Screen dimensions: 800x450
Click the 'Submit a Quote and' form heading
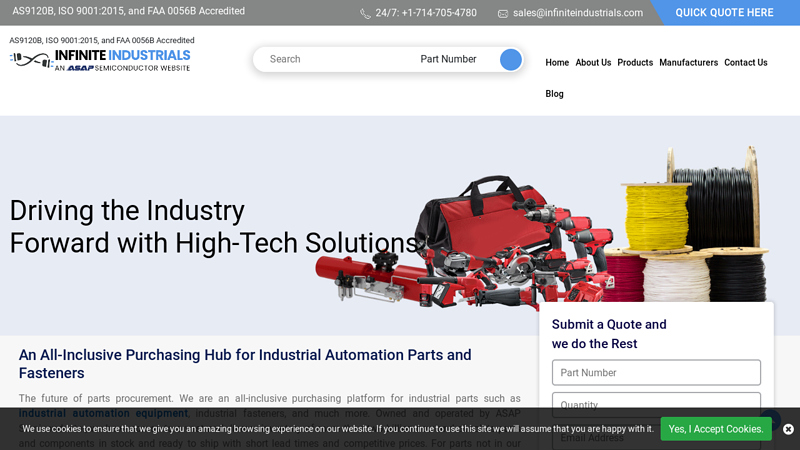(x=609, y=334)
